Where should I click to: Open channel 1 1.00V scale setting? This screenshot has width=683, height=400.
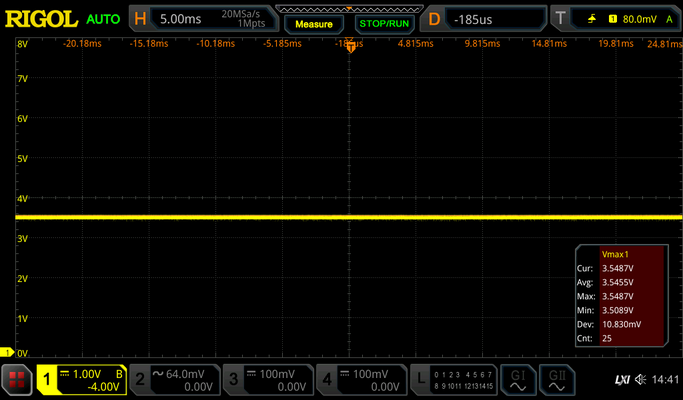coord(86,374)
